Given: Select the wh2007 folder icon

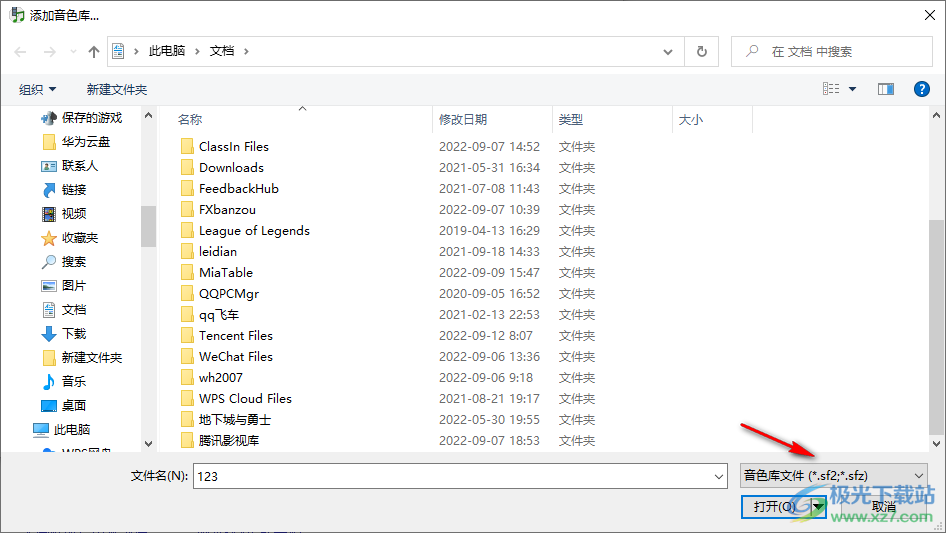Looking at the screenshot, I should 188,378.
